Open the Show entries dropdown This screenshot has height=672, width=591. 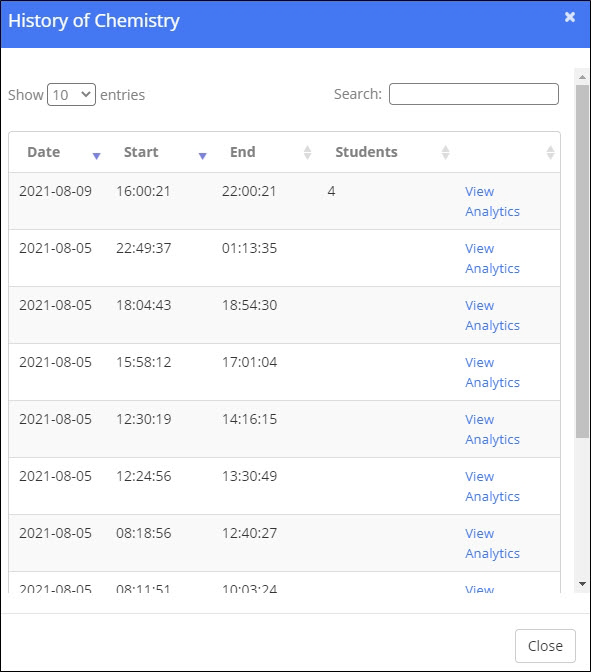pos(71,94)
